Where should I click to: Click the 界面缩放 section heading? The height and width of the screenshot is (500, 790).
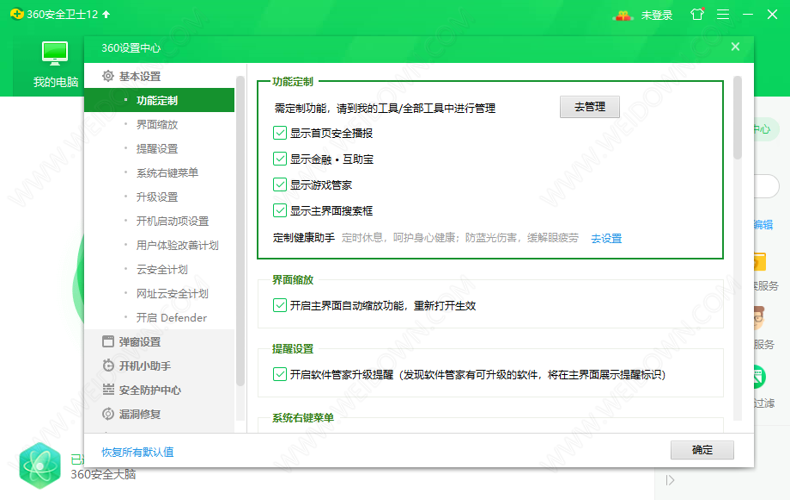(293, 279)
